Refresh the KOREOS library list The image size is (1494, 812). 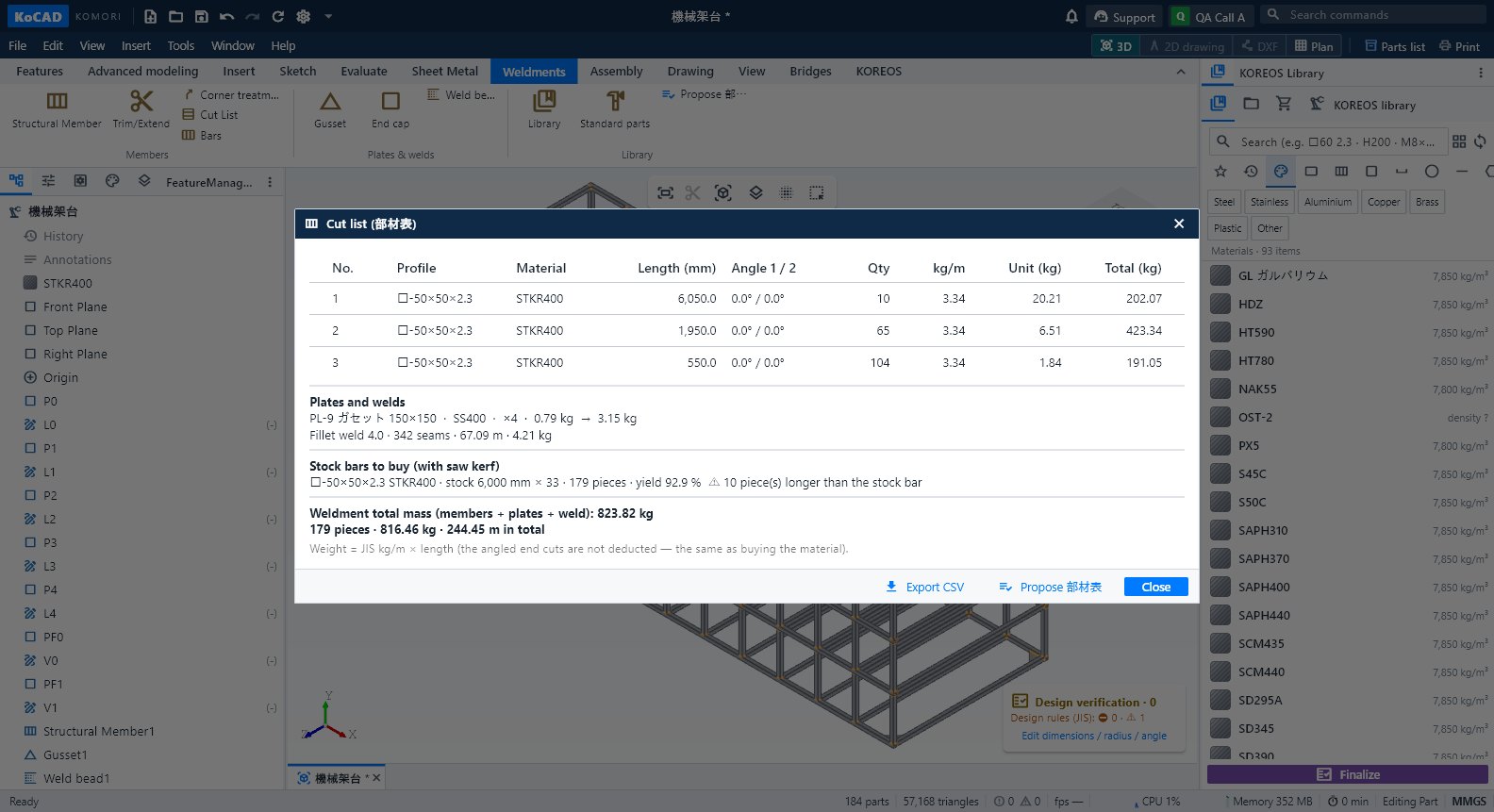pos(1480,141)
